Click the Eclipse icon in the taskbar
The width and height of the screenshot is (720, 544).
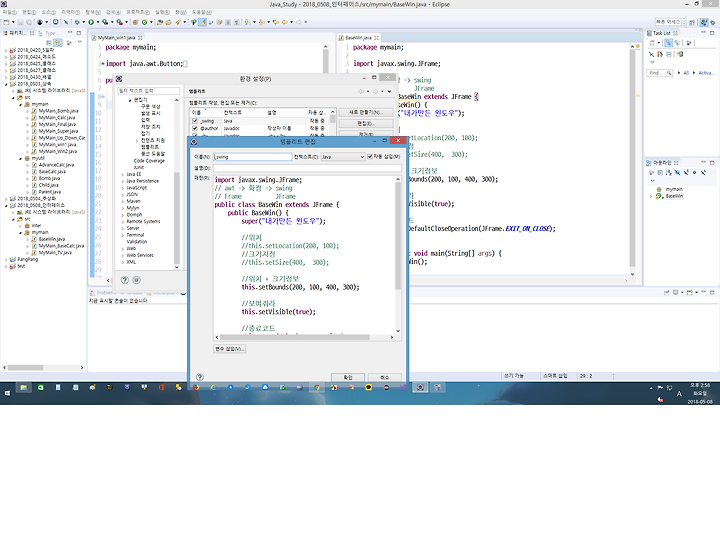click(x=420, y=387)
